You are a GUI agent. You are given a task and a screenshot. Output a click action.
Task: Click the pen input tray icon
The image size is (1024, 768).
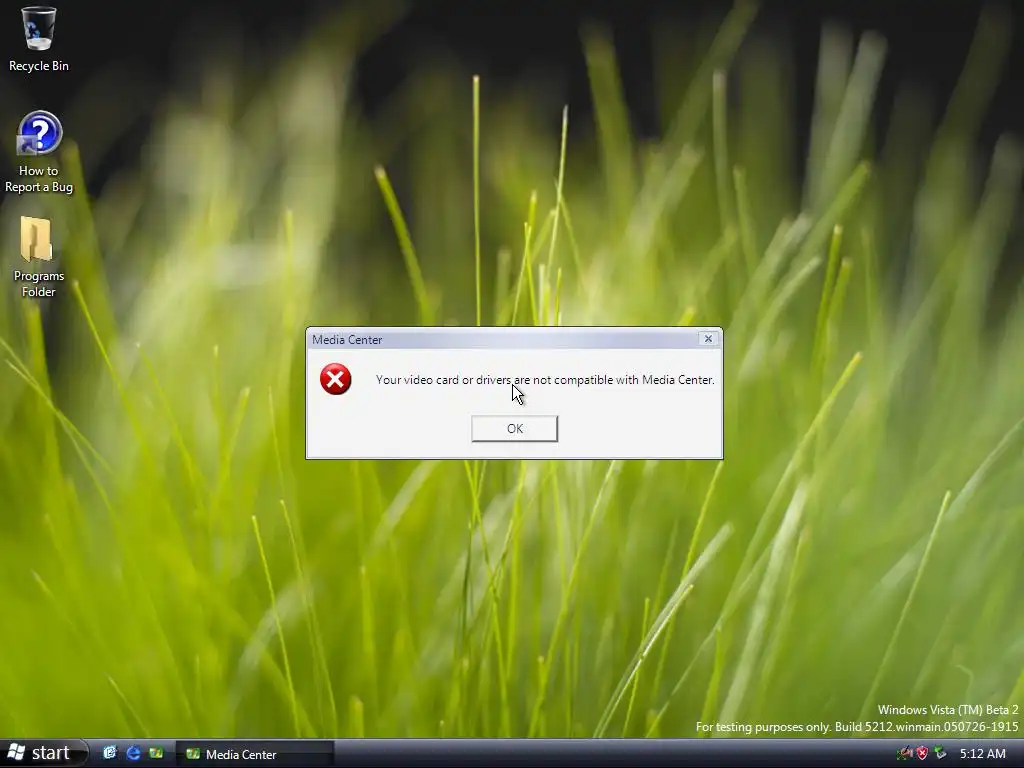[x=904, y=754]
